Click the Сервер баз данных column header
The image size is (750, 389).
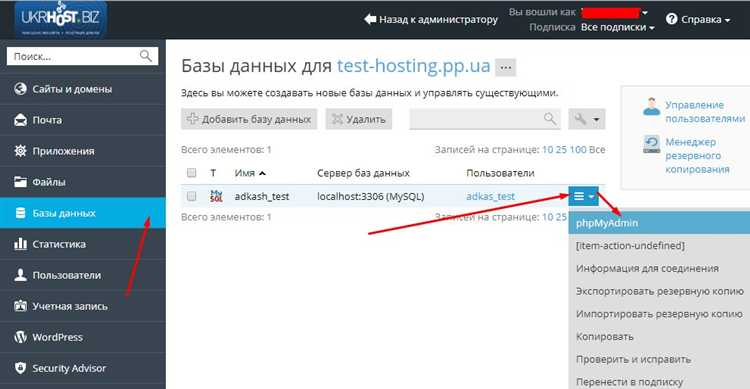[x=364, y=173]
